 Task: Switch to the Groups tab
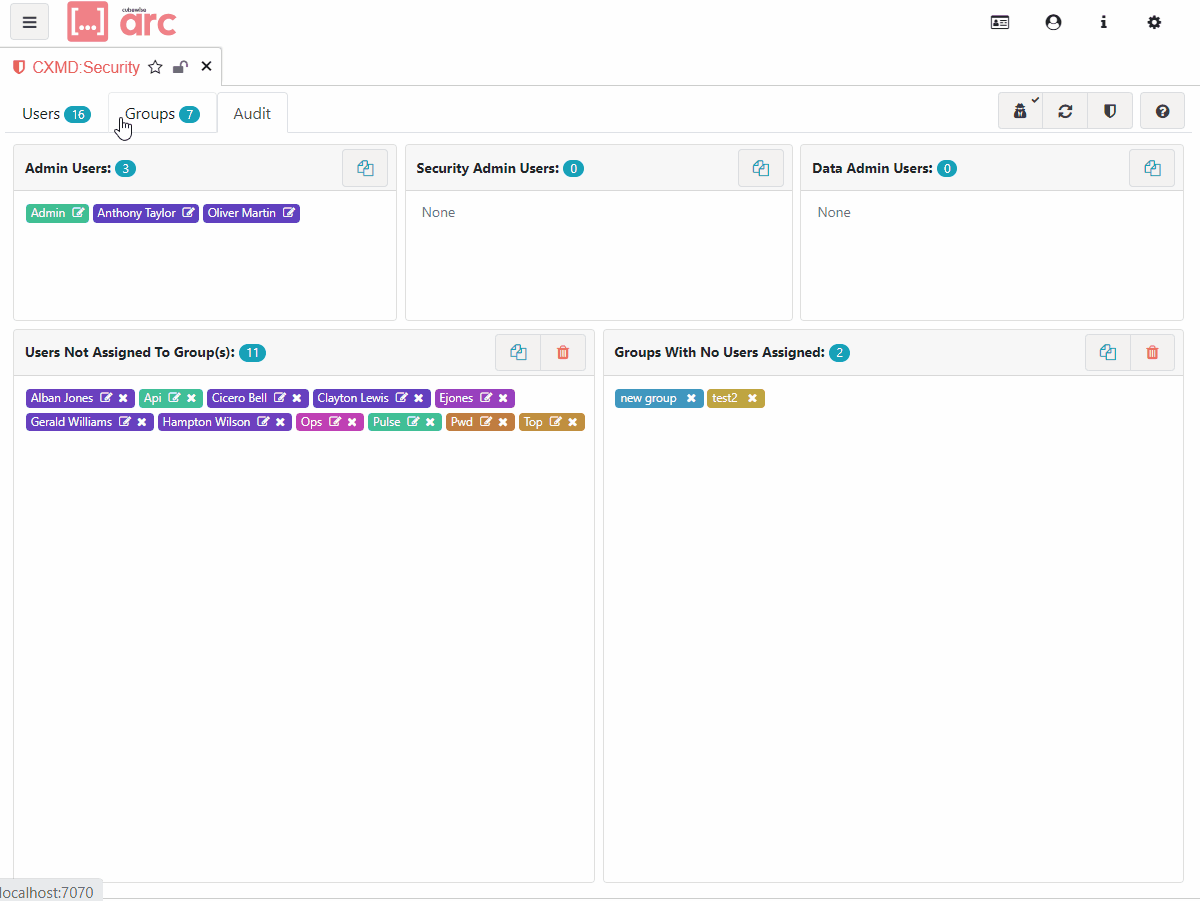tap(162, 113)
